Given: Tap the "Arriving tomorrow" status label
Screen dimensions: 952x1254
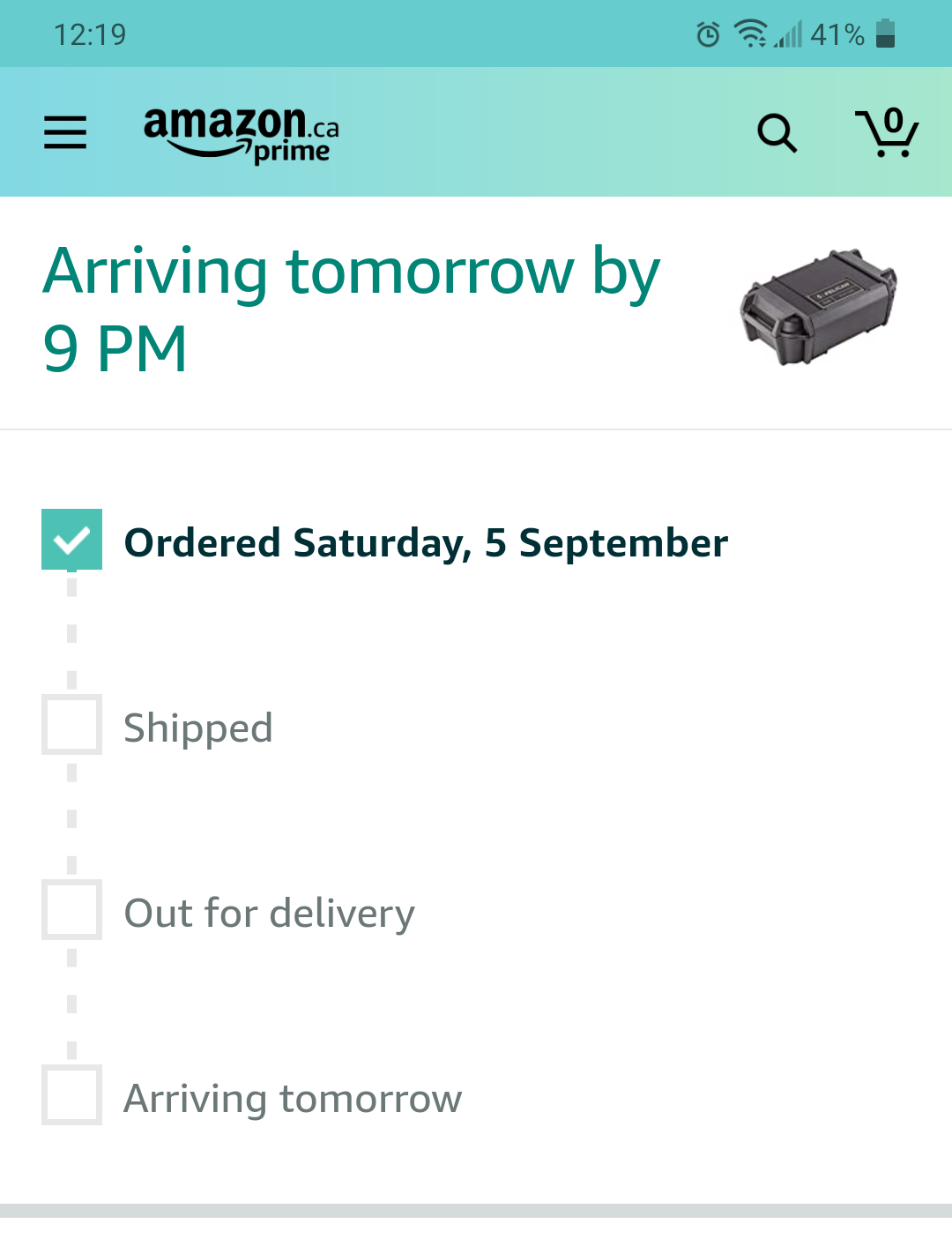Looking at the screenshot, I should pyautogui.click(x=293, y=1099).
